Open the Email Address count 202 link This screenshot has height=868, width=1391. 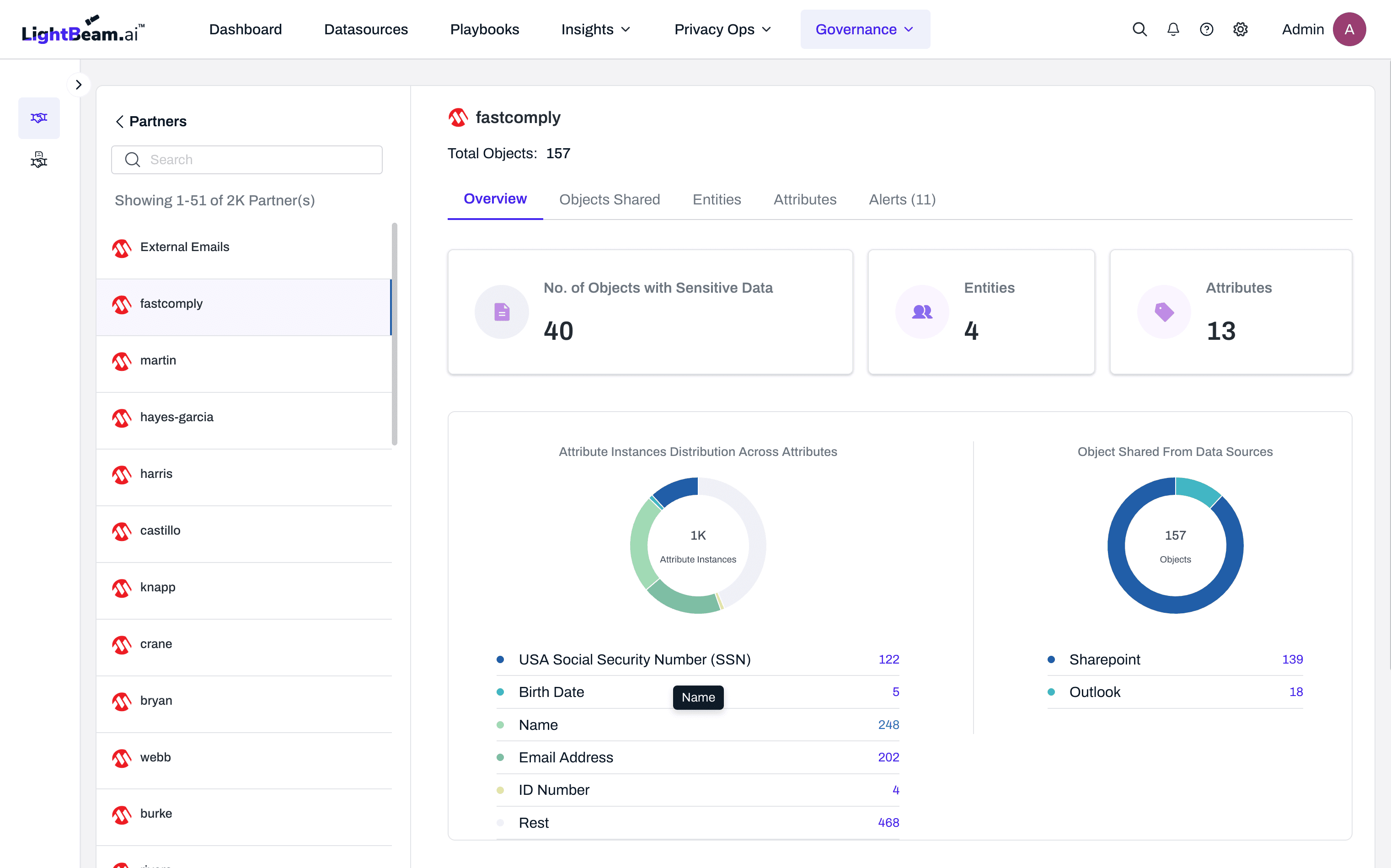coord(888,758)
